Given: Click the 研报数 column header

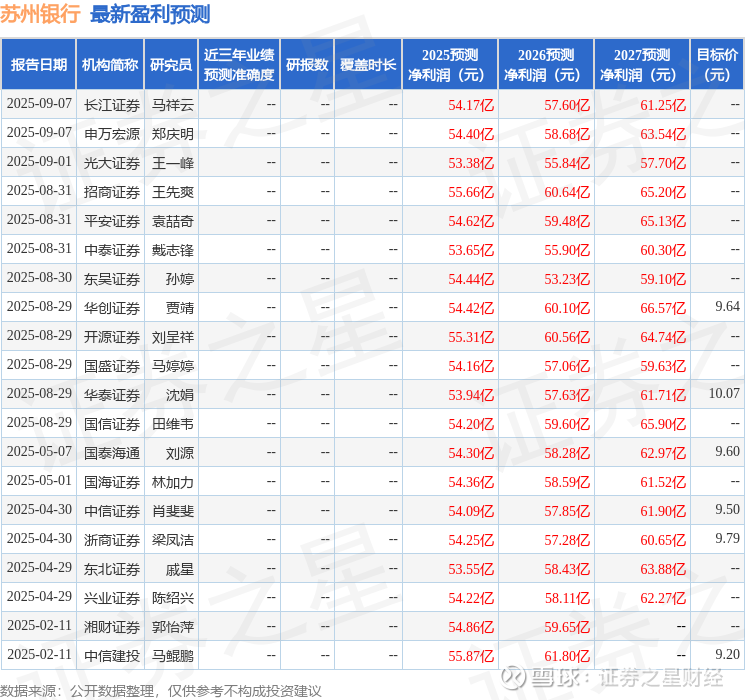Looking at the screenshot, I should point(307,65).
